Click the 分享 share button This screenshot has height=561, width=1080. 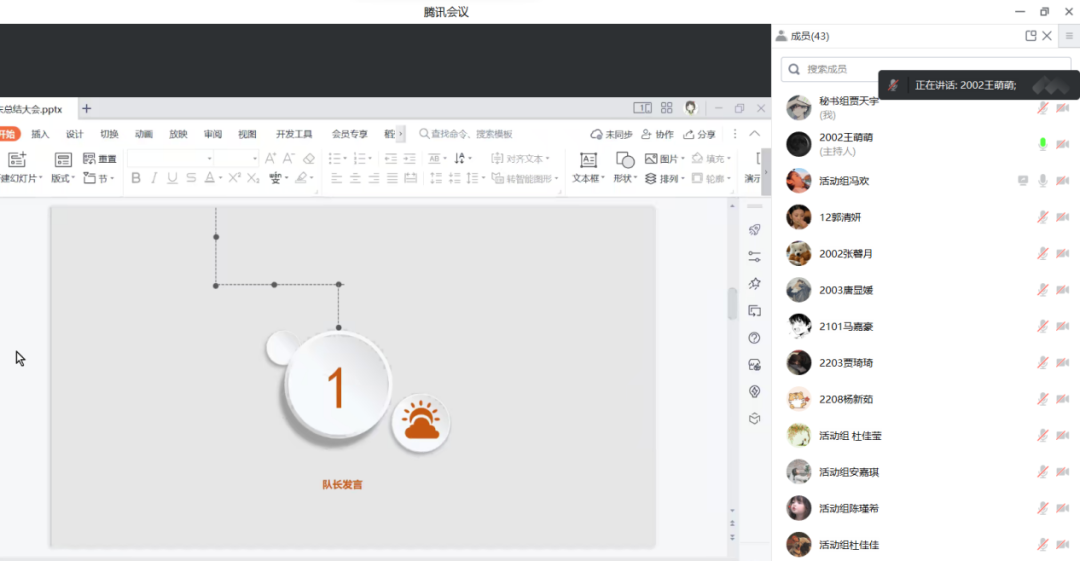[x=700, y=134]
